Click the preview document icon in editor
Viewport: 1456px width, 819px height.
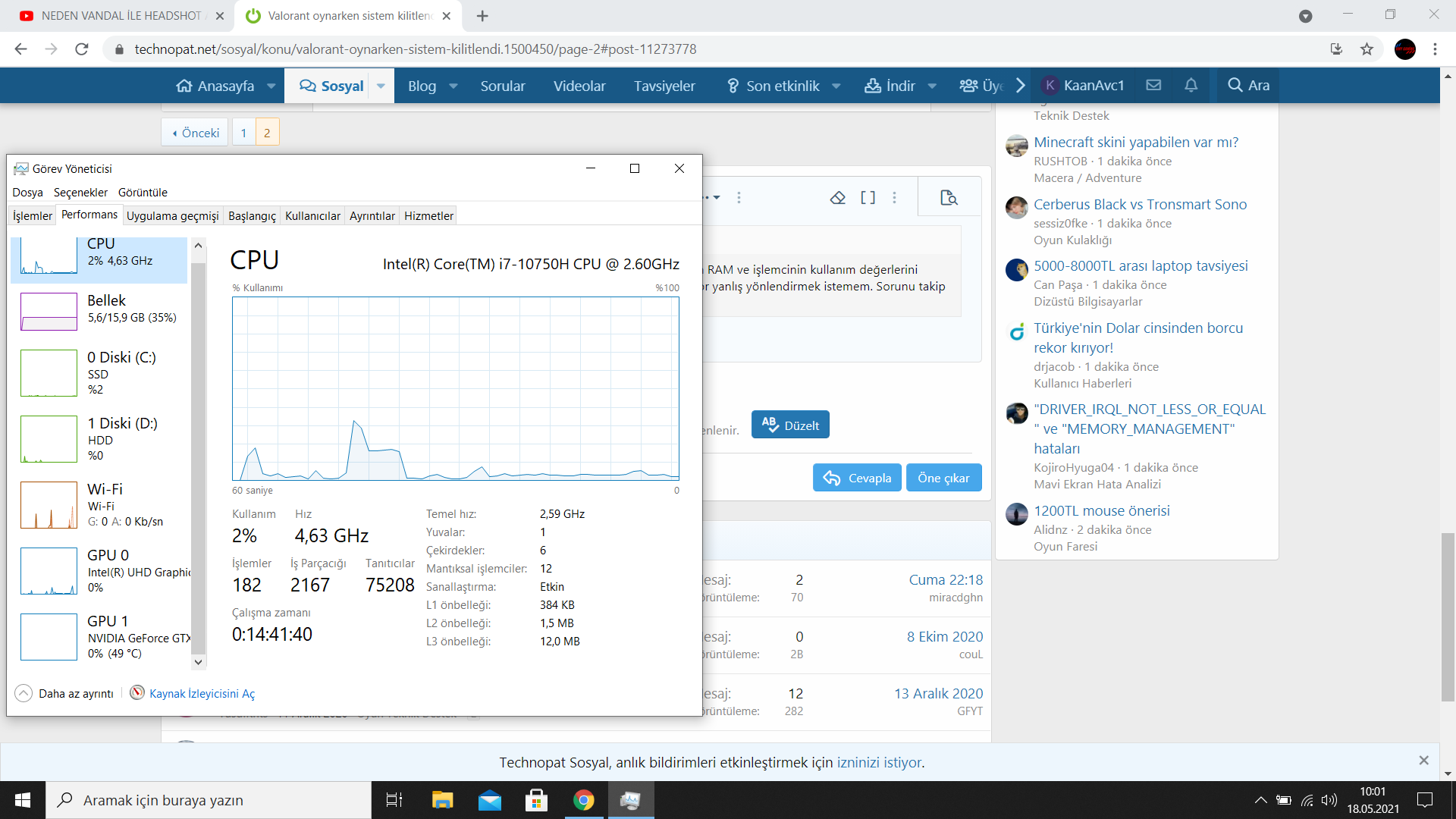point(949,198)
